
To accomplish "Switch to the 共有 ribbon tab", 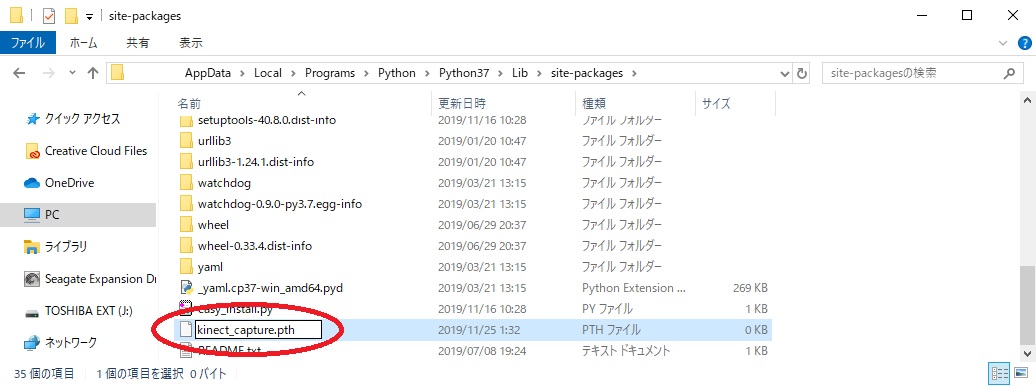I will click(137, 43).
